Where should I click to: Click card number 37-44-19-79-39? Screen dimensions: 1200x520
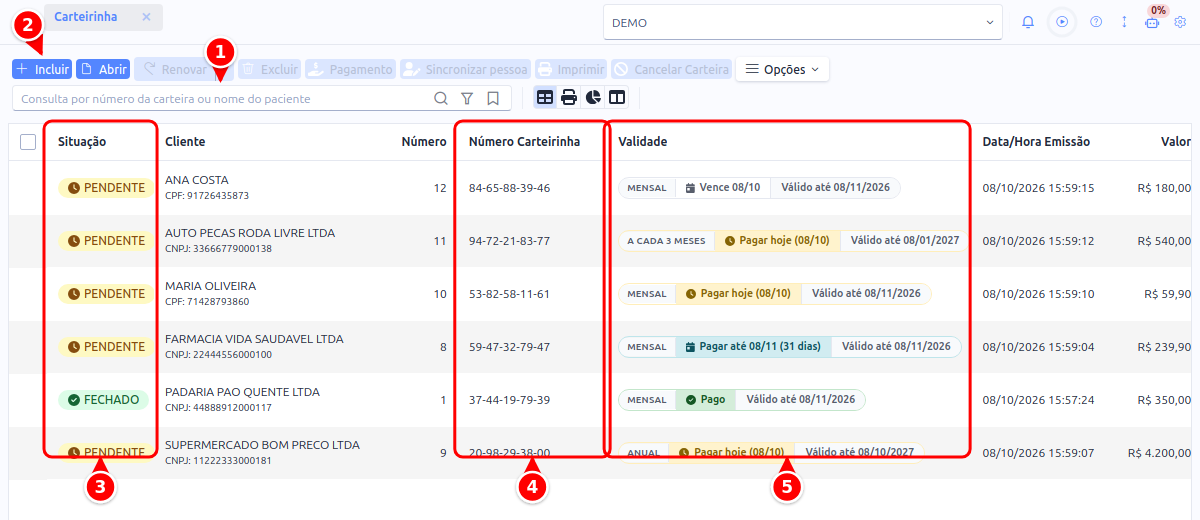(509, 400)
